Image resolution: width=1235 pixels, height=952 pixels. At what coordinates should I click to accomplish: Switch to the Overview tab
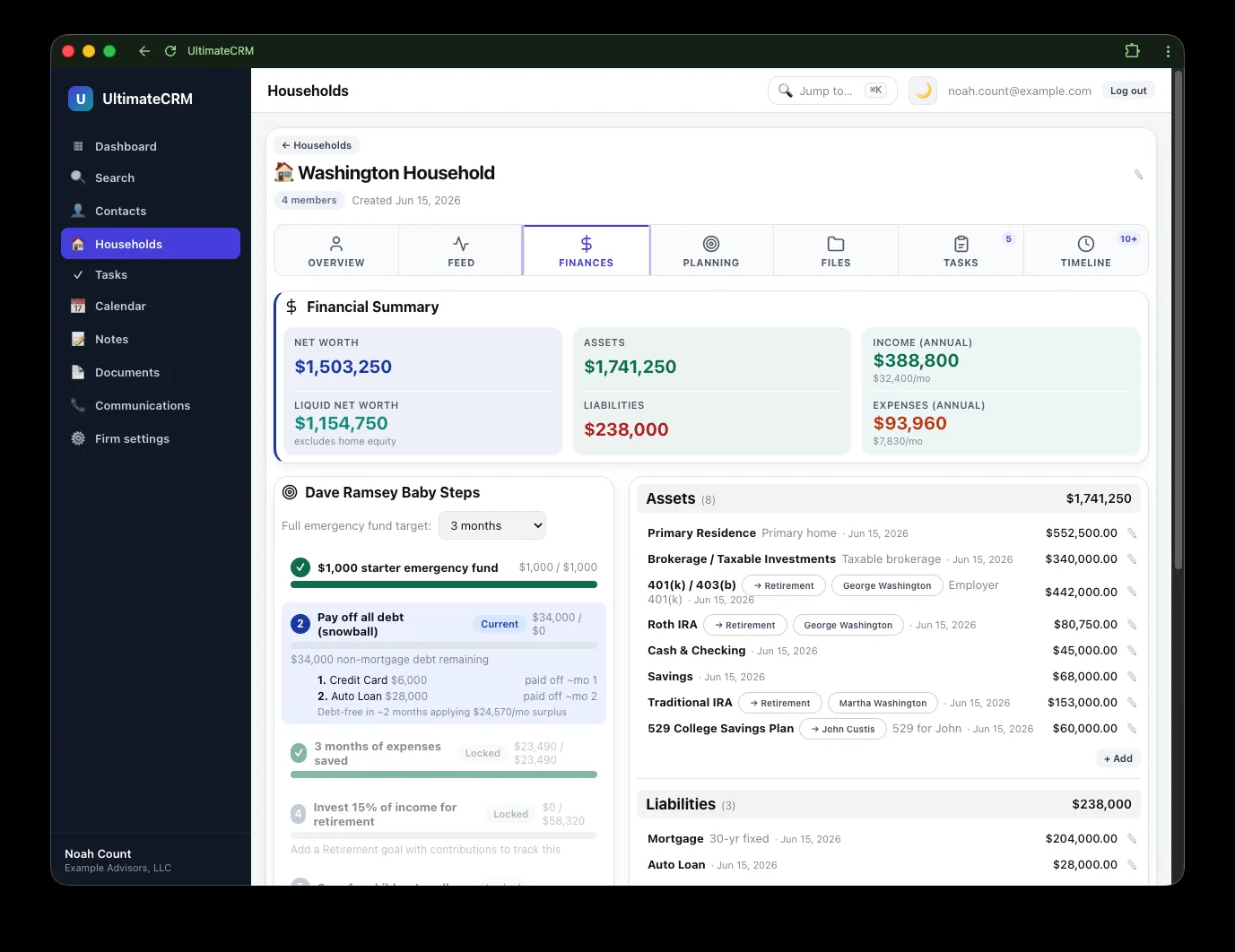coord(336,250)
